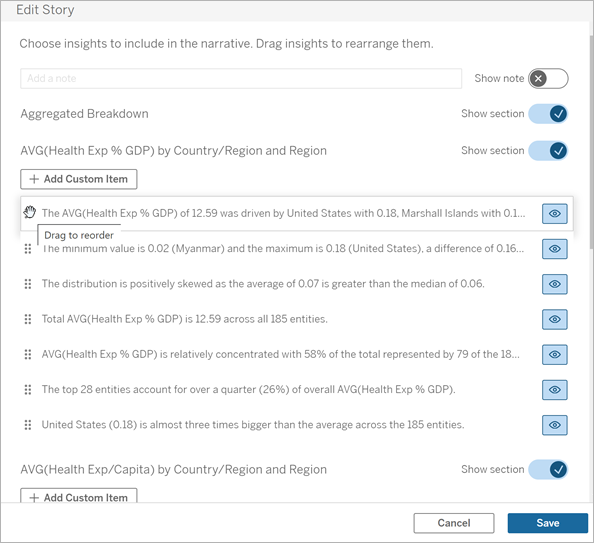Click Add Custom Item under Health Exp % GDP
The width and height of the screenshot is (594, 543).
point(79,179)
